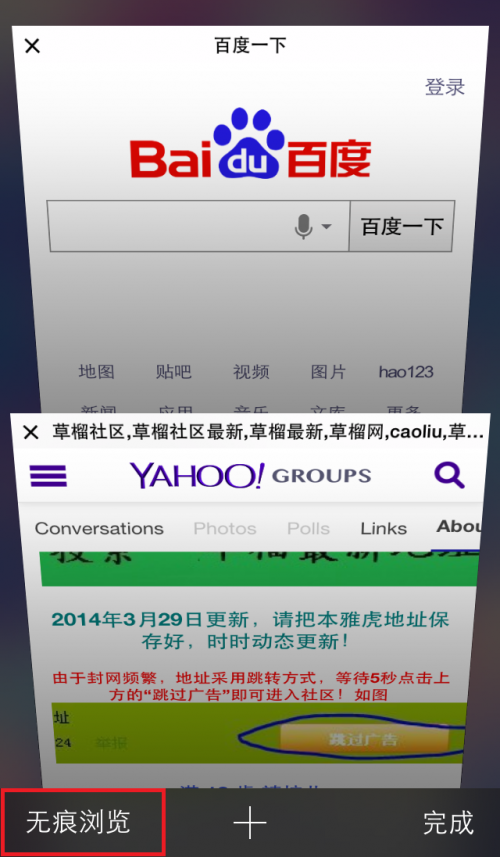
Task: Click the Baidu paw logo
Action: point(251,143)
